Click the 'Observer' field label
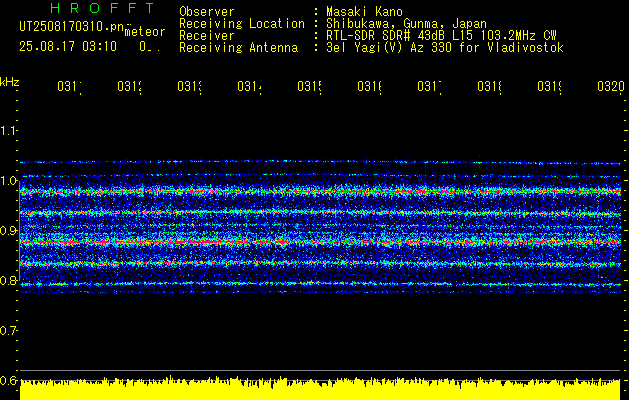The height and width of the screenshot is (400, 629). [x=207, y=11]
